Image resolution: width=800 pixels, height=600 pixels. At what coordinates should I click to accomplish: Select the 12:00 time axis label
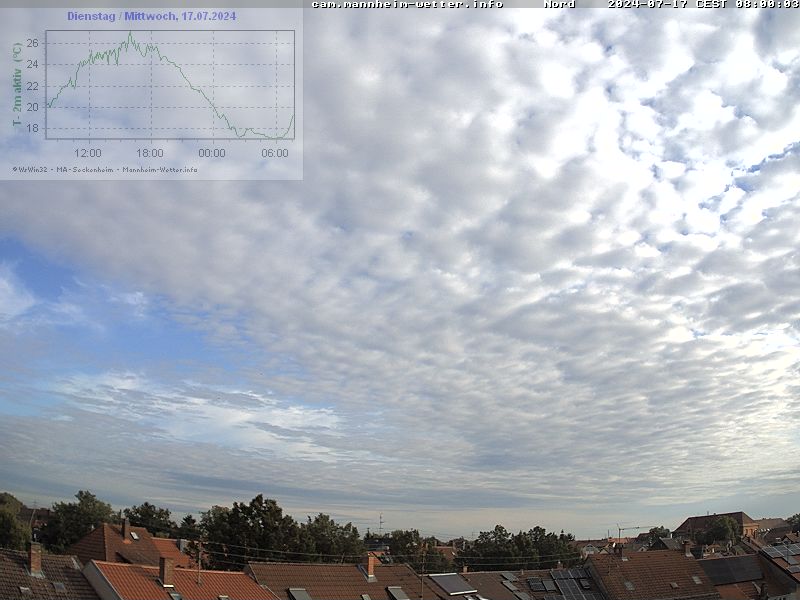pyautogui.click(x=88, y=153)
